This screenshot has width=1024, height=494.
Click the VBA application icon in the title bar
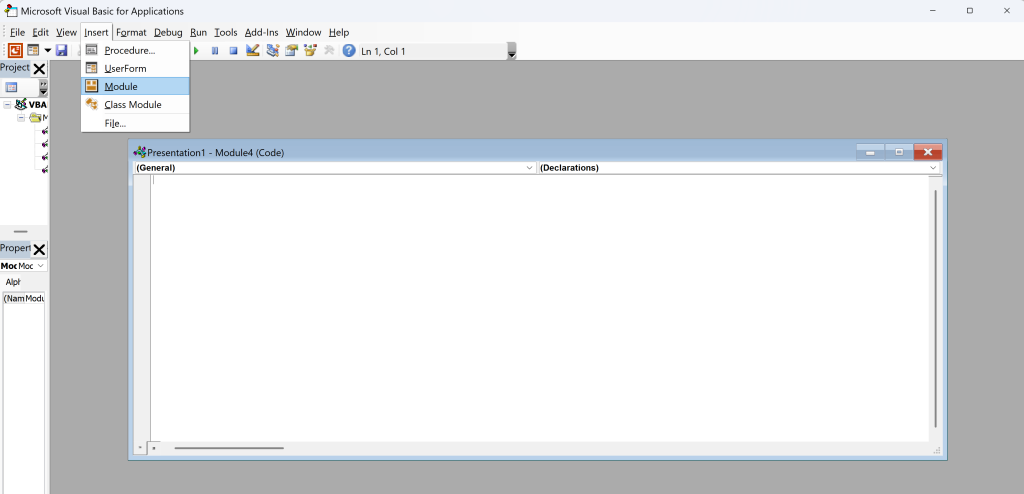10,10
